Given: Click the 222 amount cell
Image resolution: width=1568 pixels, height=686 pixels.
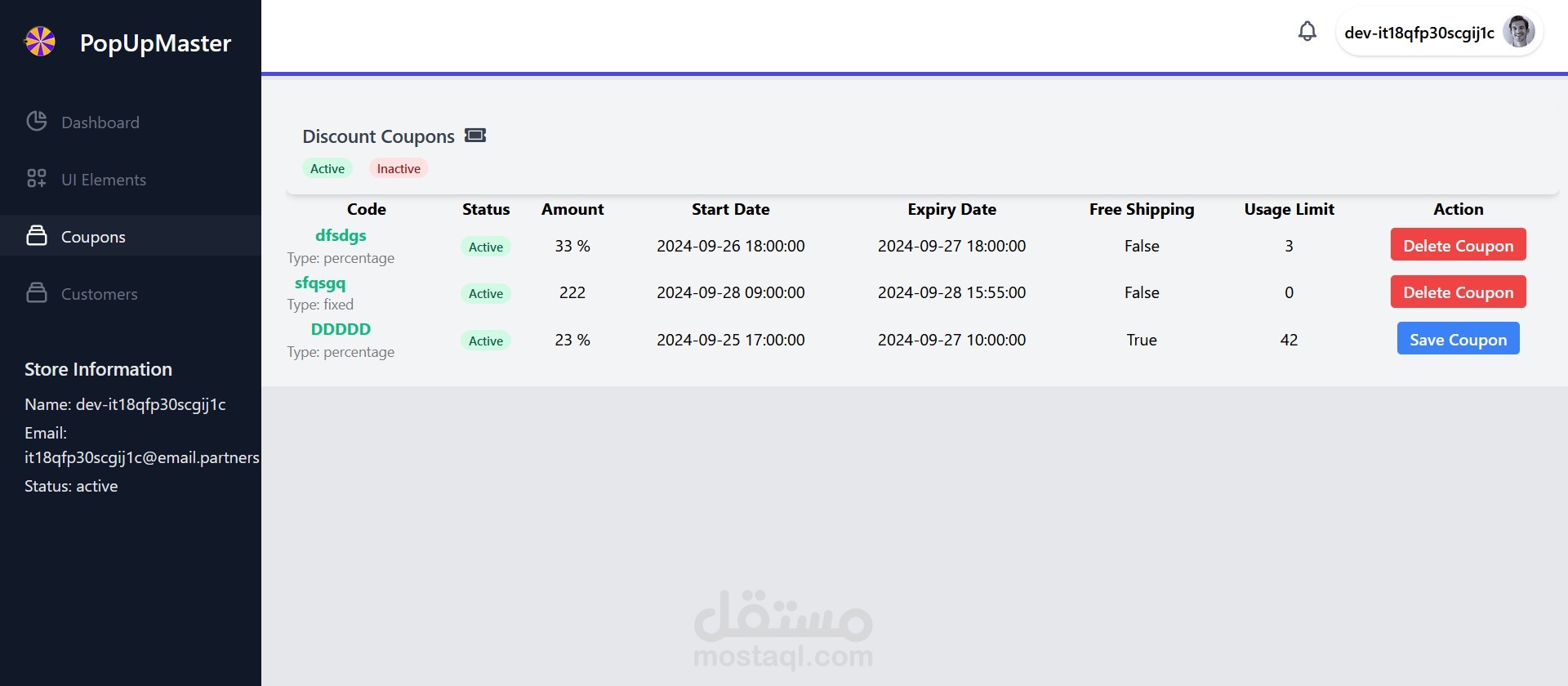Looking at the screenshot, I should tap(572, 292).
